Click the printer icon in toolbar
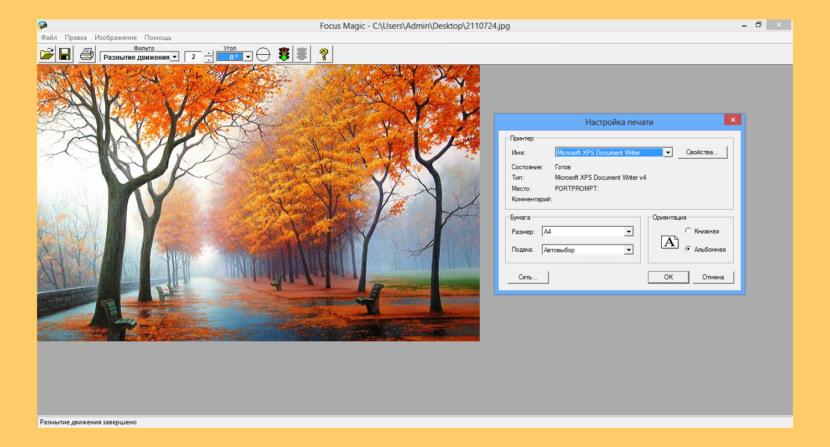830x447 pixels. [x=86, y=54]
